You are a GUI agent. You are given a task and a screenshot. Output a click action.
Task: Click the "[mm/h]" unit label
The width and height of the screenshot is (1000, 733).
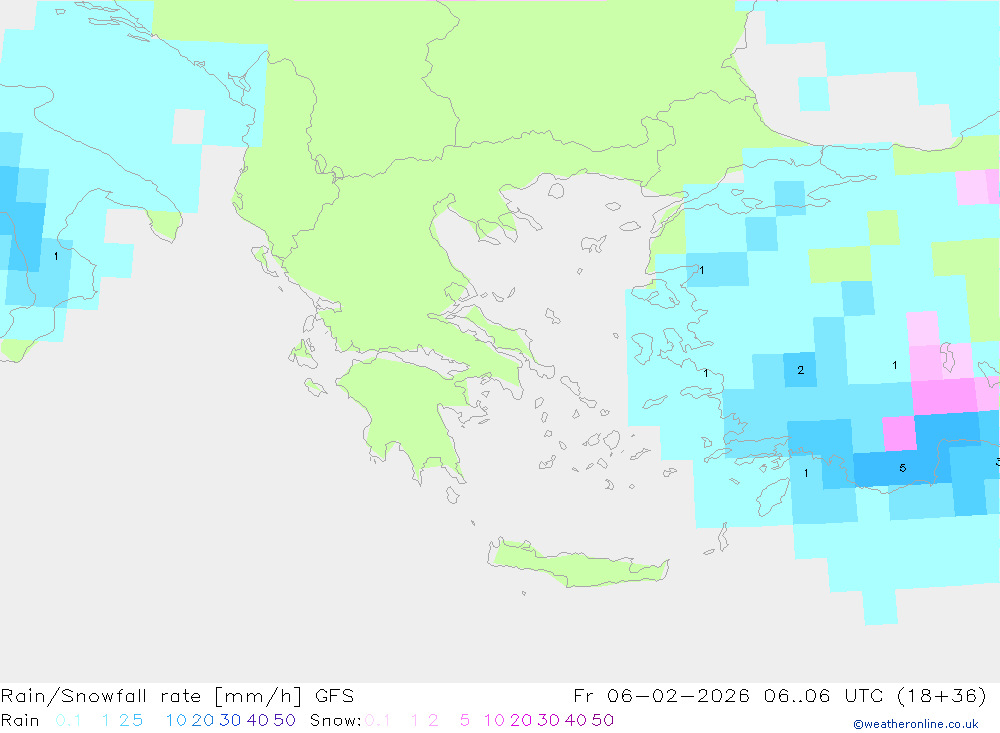click(x=258, y=696)
